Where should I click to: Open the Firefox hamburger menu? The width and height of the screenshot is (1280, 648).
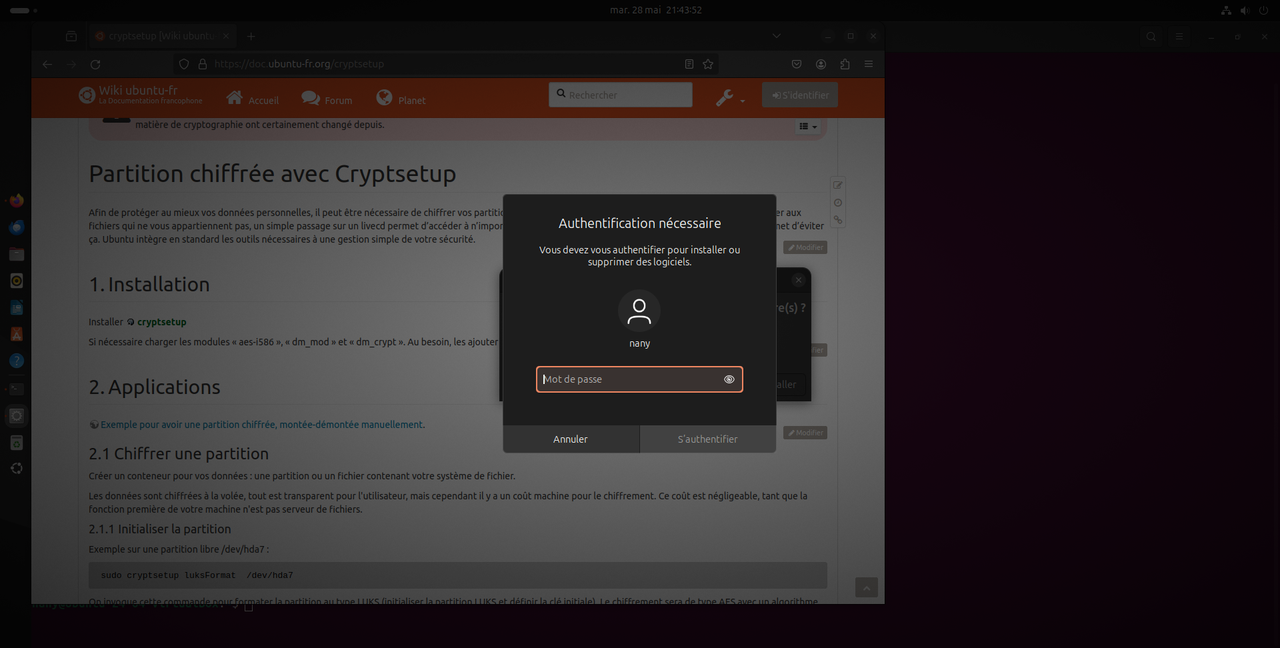[x=869, y=64]
